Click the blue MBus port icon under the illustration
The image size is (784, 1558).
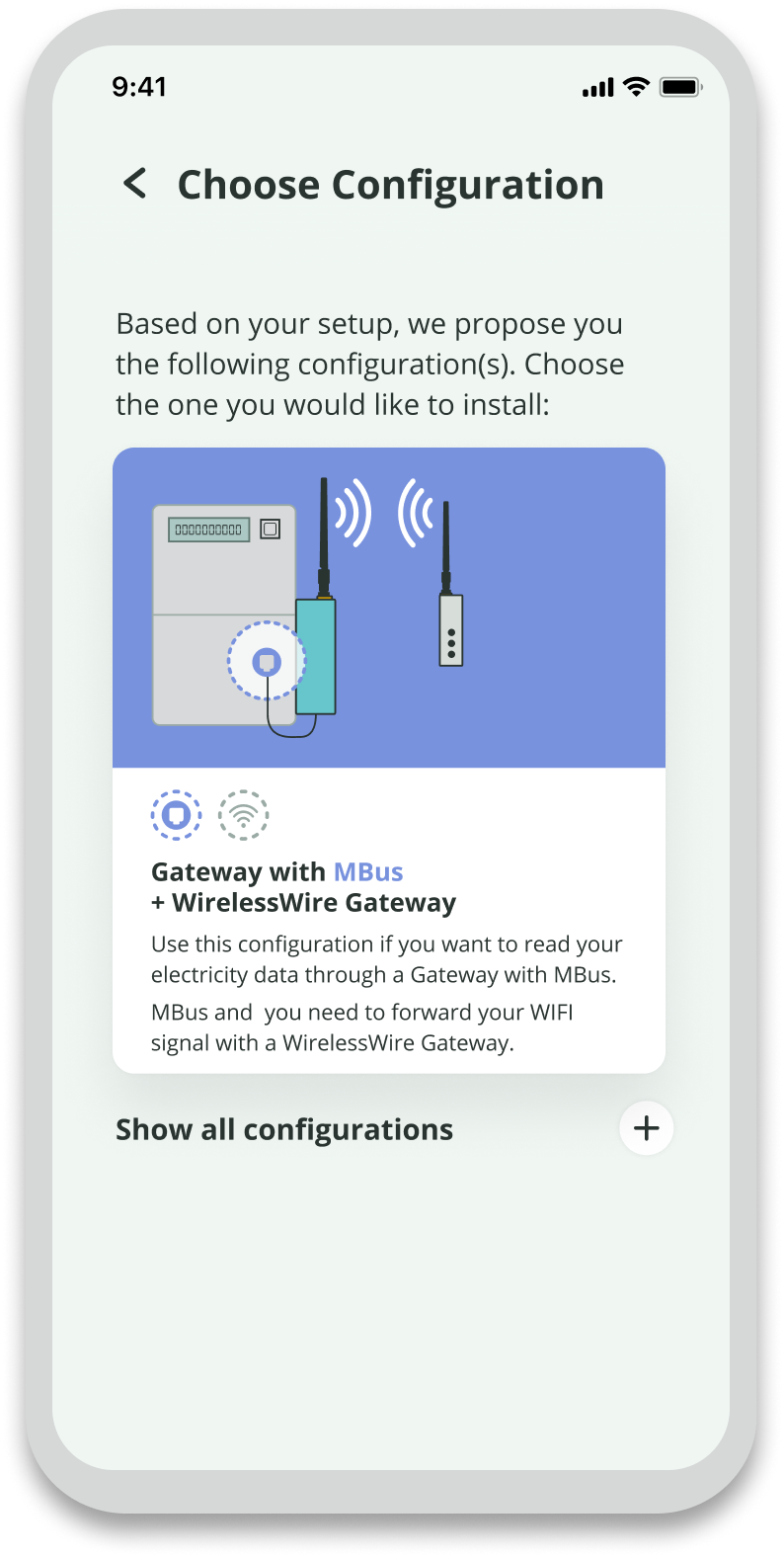(x=176, y=815)
